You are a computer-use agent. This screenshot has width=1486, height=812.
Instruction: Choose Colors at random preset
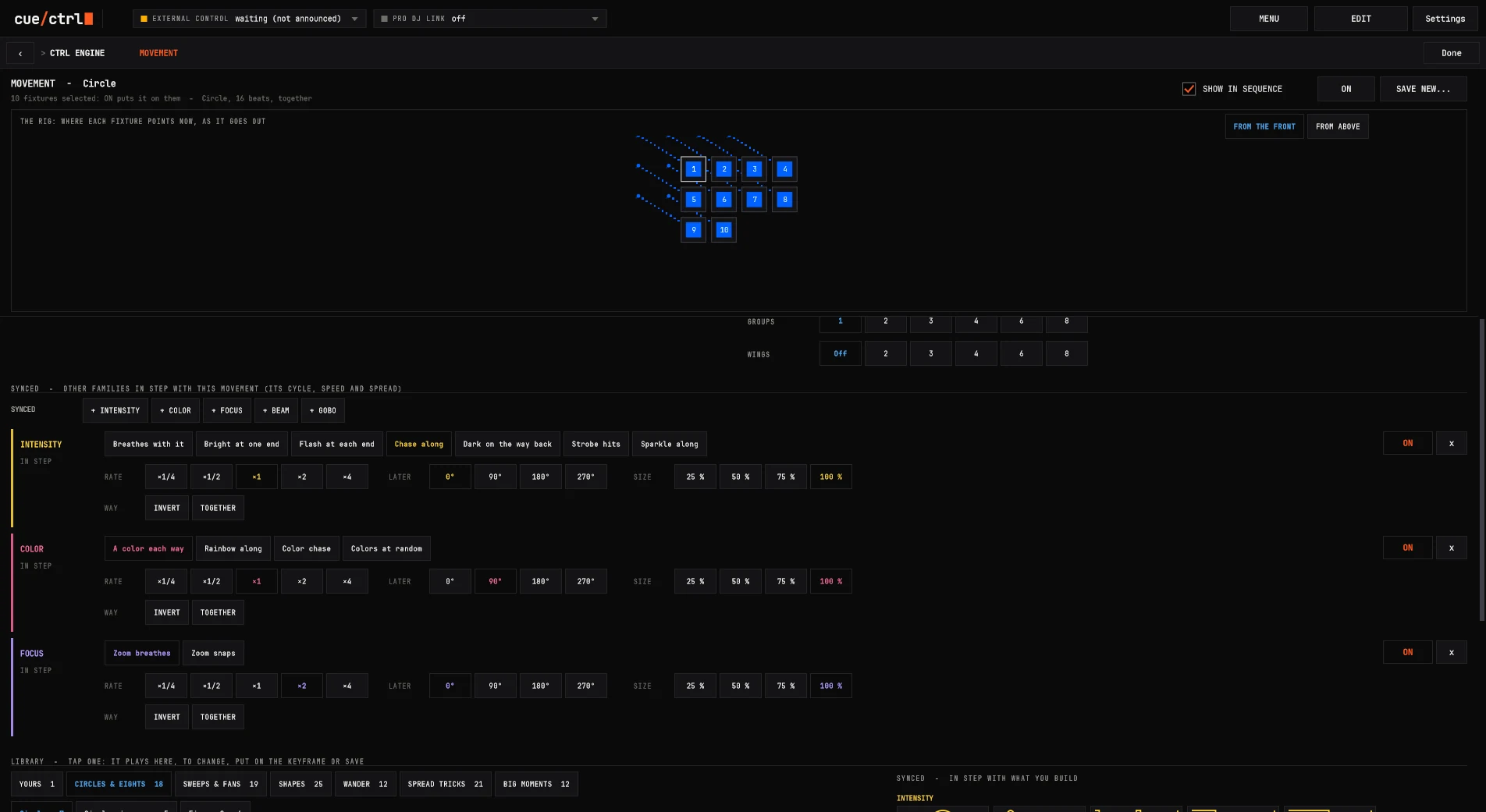pos(386,548)
